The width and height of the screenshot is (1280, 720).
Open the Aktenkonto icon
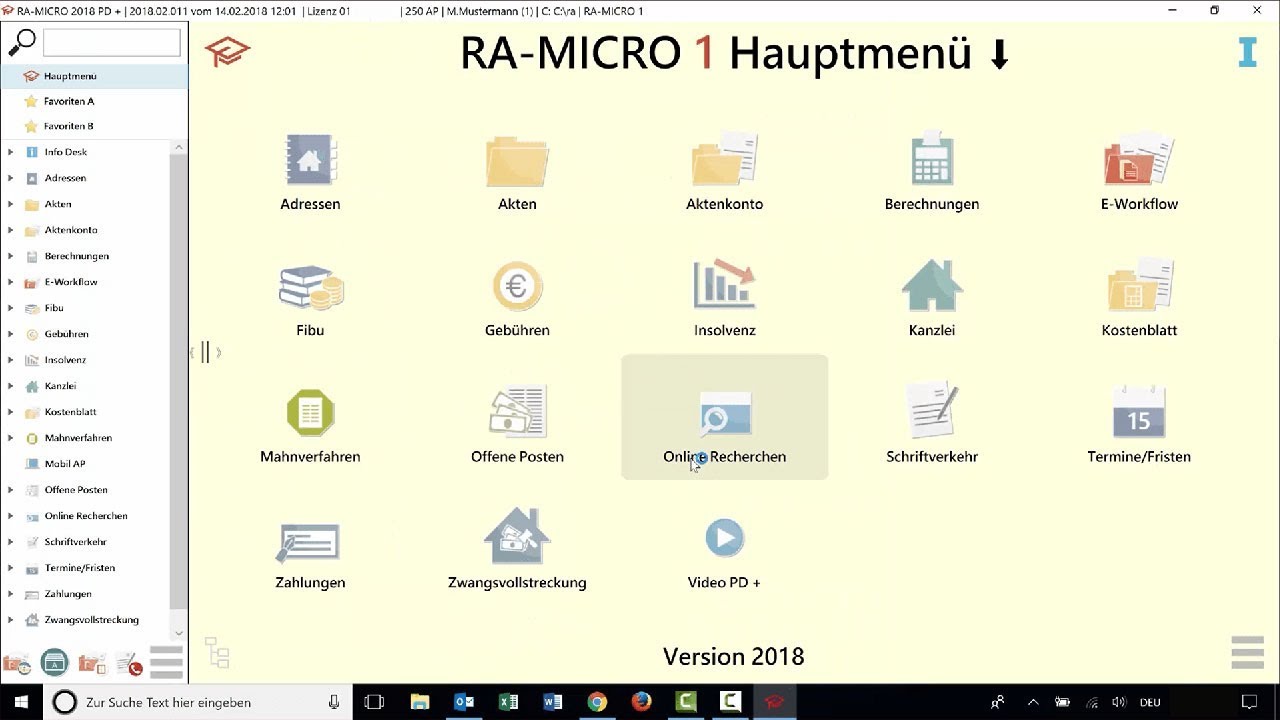[724, 160]
